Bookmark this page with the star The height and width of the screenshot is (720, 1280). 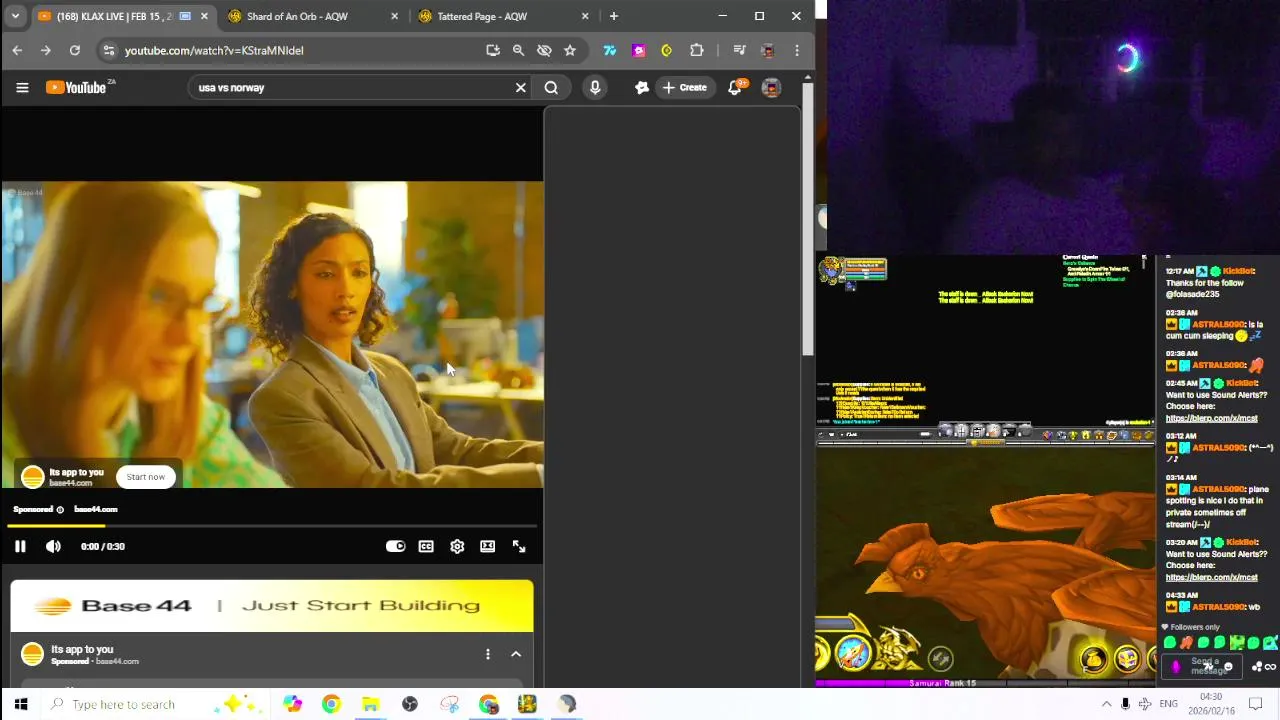[x=570, y=50]
